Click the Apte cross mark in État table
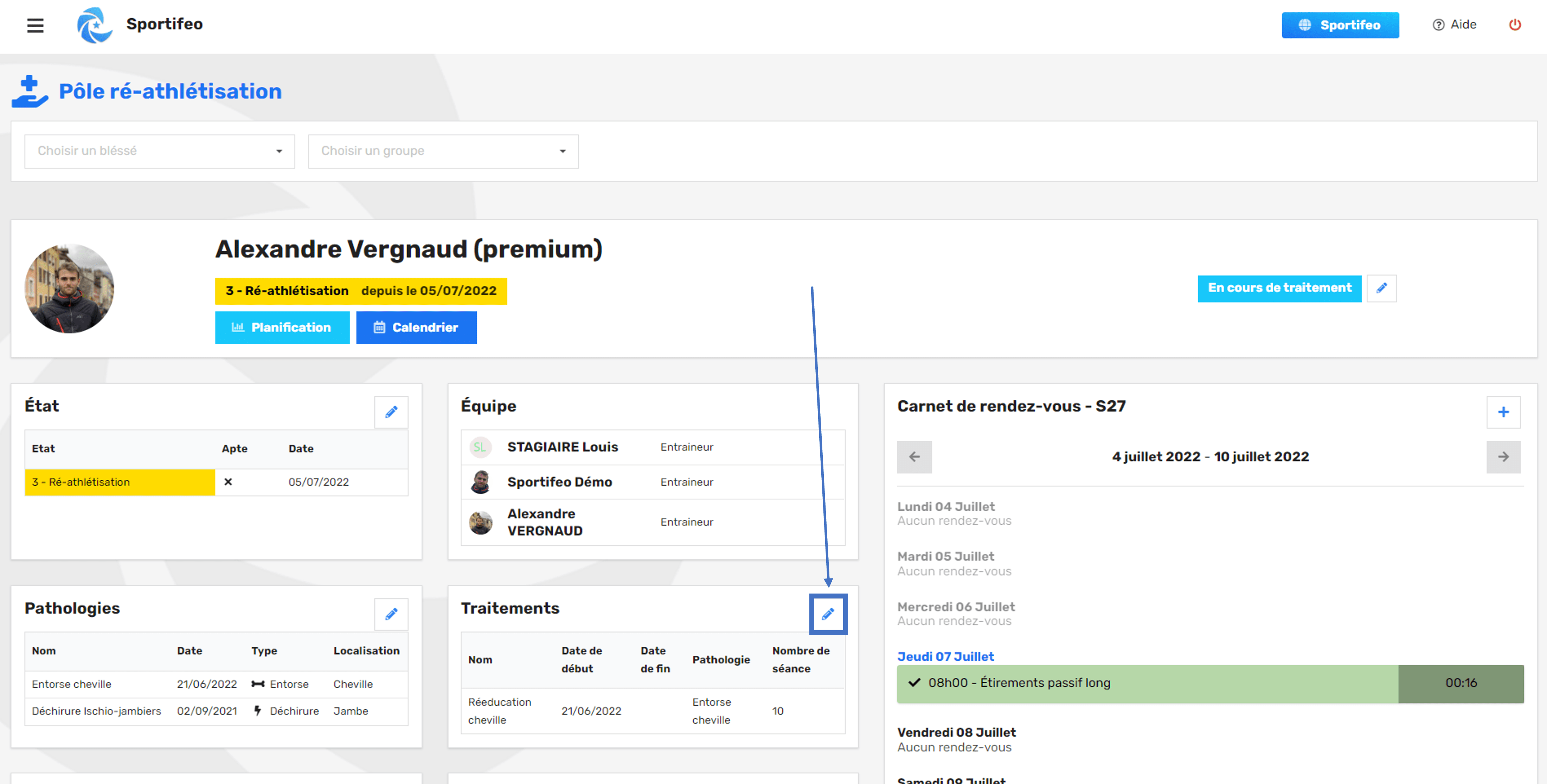The image size is (1547, 784). (x=228, y=482)
